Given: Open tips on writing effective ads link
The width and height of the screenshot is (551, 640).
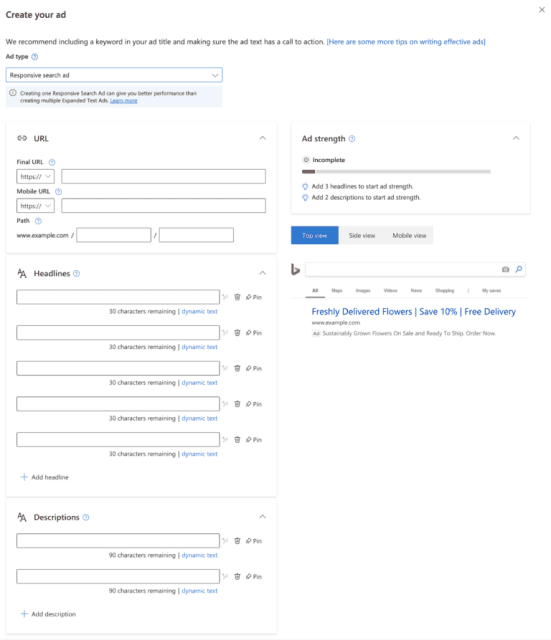Looking at the screenshot, I should click(x=406, y=42).
